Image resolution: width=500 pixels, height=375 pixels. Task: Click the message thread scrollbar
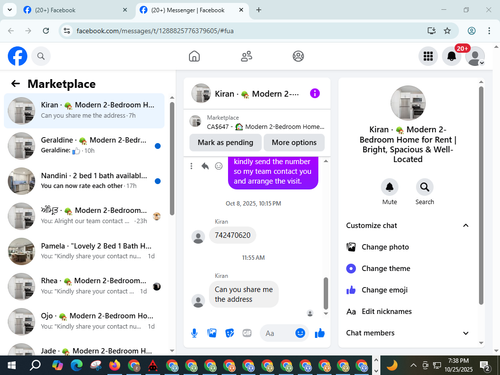point(326,294)
